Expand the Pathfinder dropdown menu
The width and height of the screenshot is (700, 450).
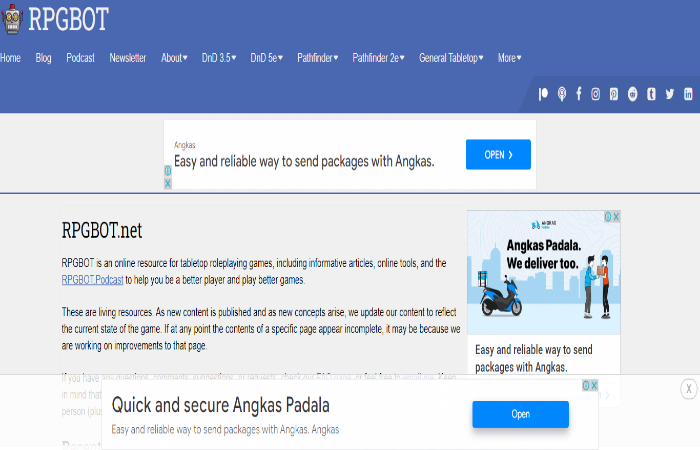pyautogui.click(x=318, y=58)
